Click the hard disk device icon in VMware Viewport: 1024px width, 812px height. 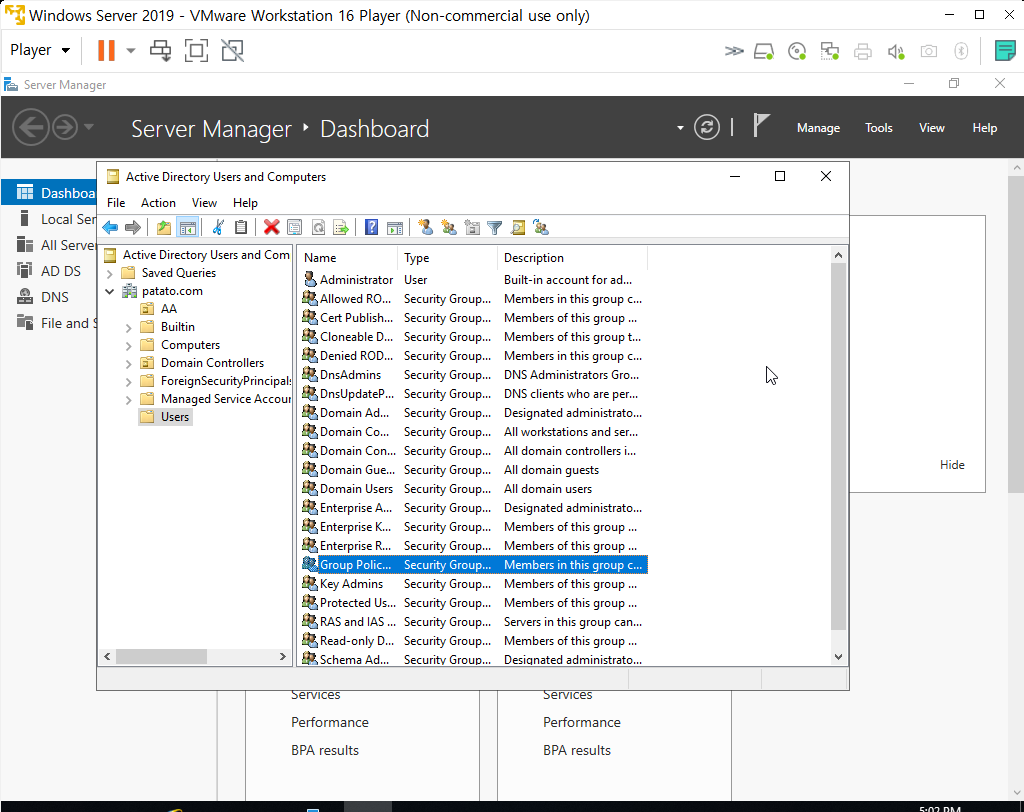pos(764,51)
